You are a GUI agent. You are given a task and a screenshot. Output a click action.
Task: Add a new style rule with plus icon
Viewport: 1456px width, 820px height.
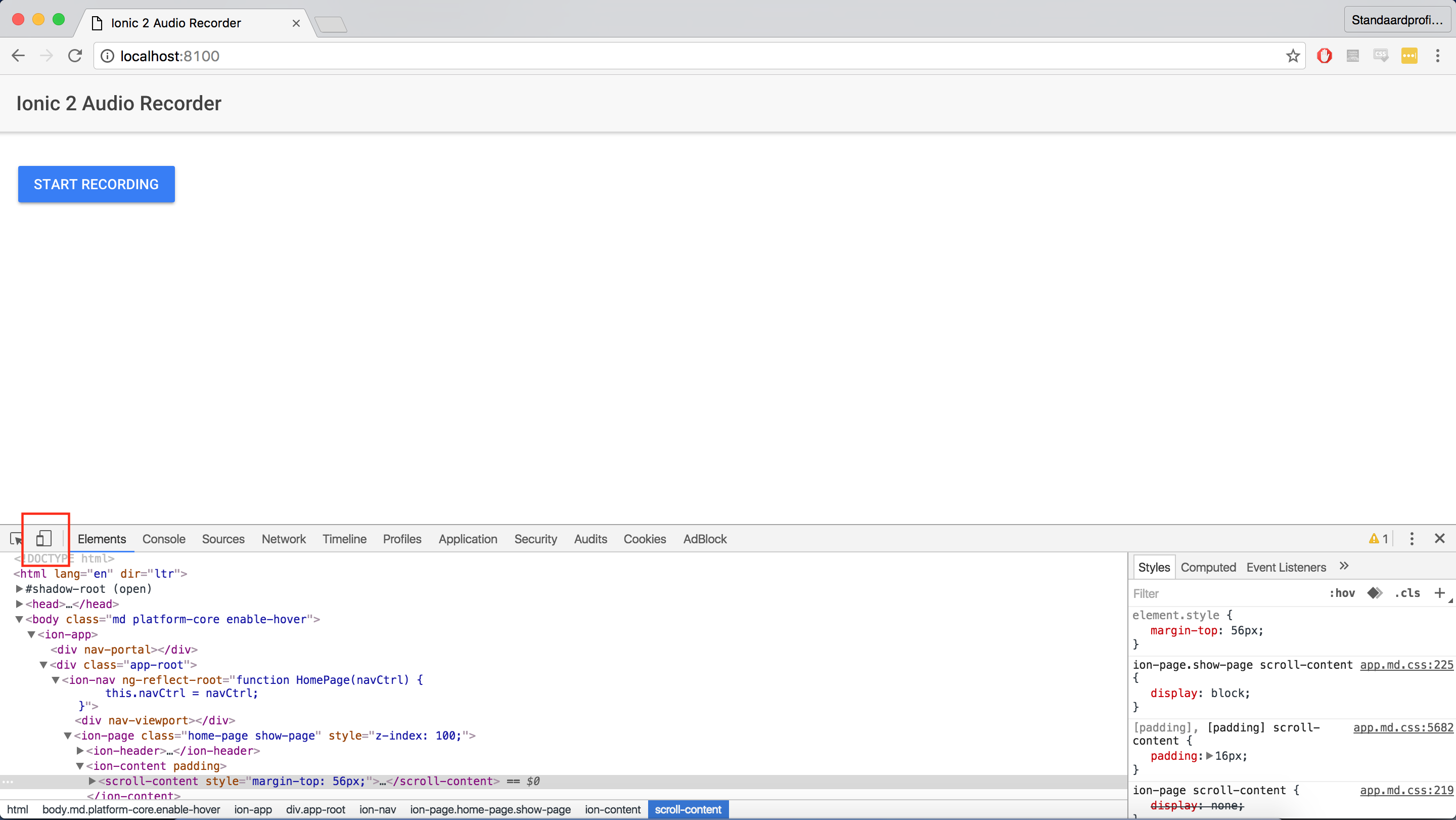click(x=1439, y=593)
